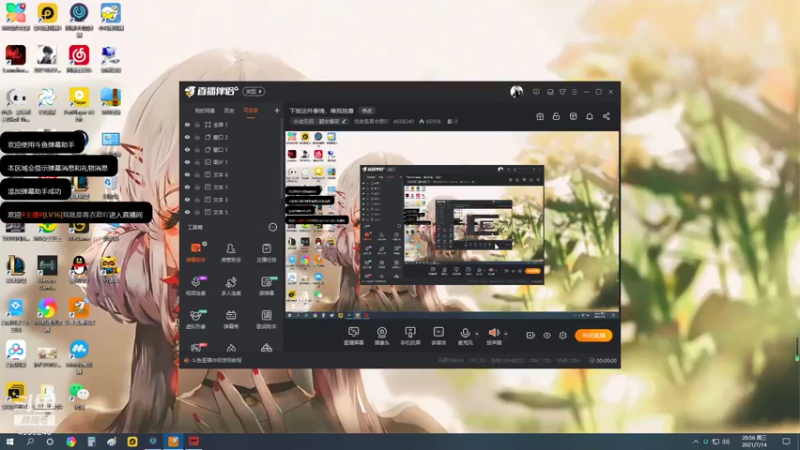
Task: Expand the speaker volume arrow
Action: [506, 334]
